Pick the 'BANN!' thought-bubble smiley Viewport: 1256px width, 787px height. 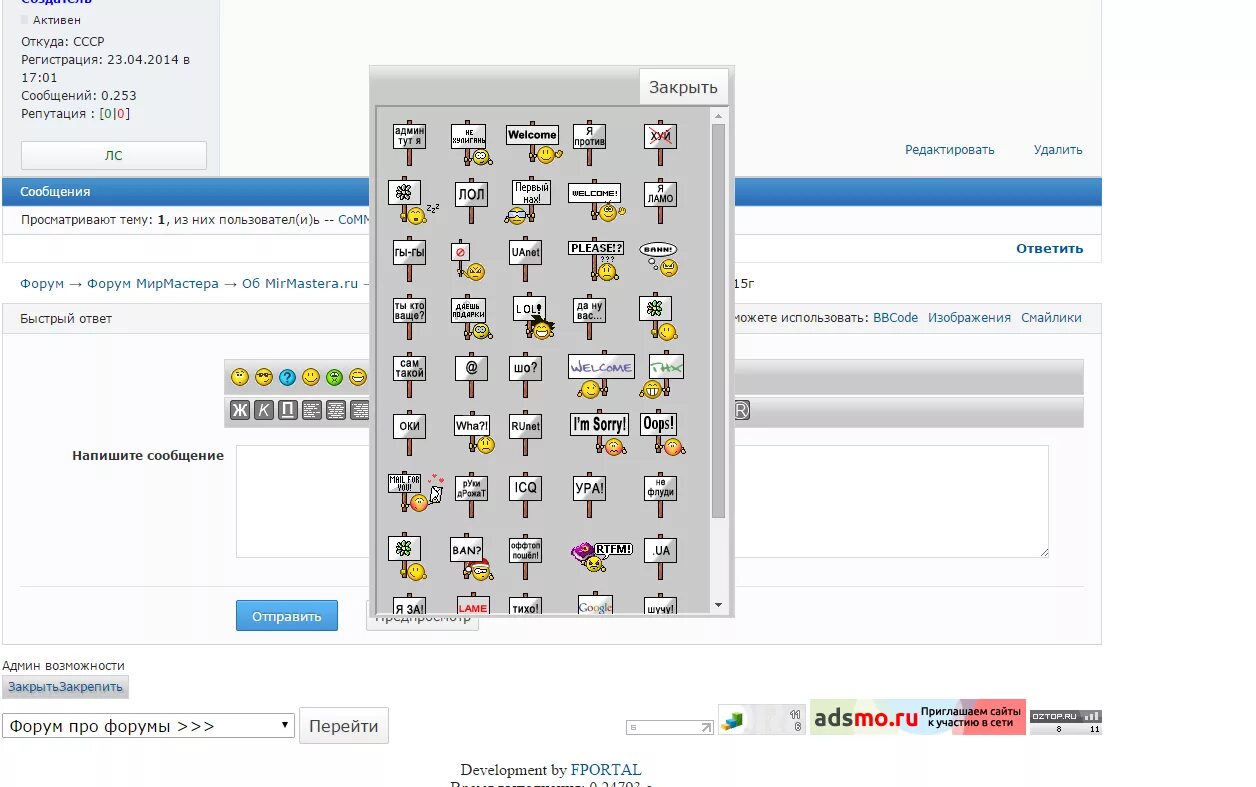coord(659,259)
